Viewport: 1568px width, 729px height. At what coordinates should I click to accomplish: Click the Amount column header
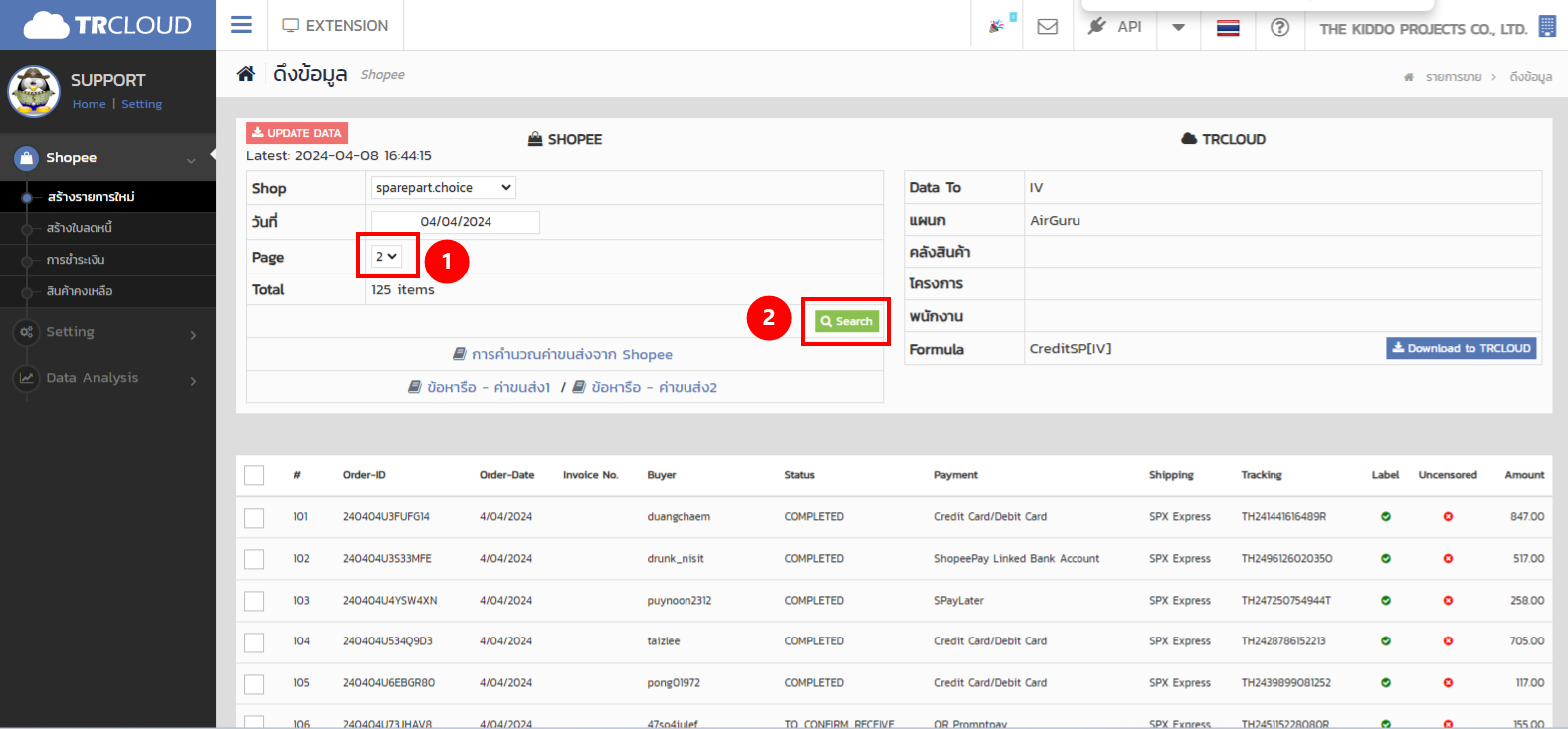coord(1524,475)
